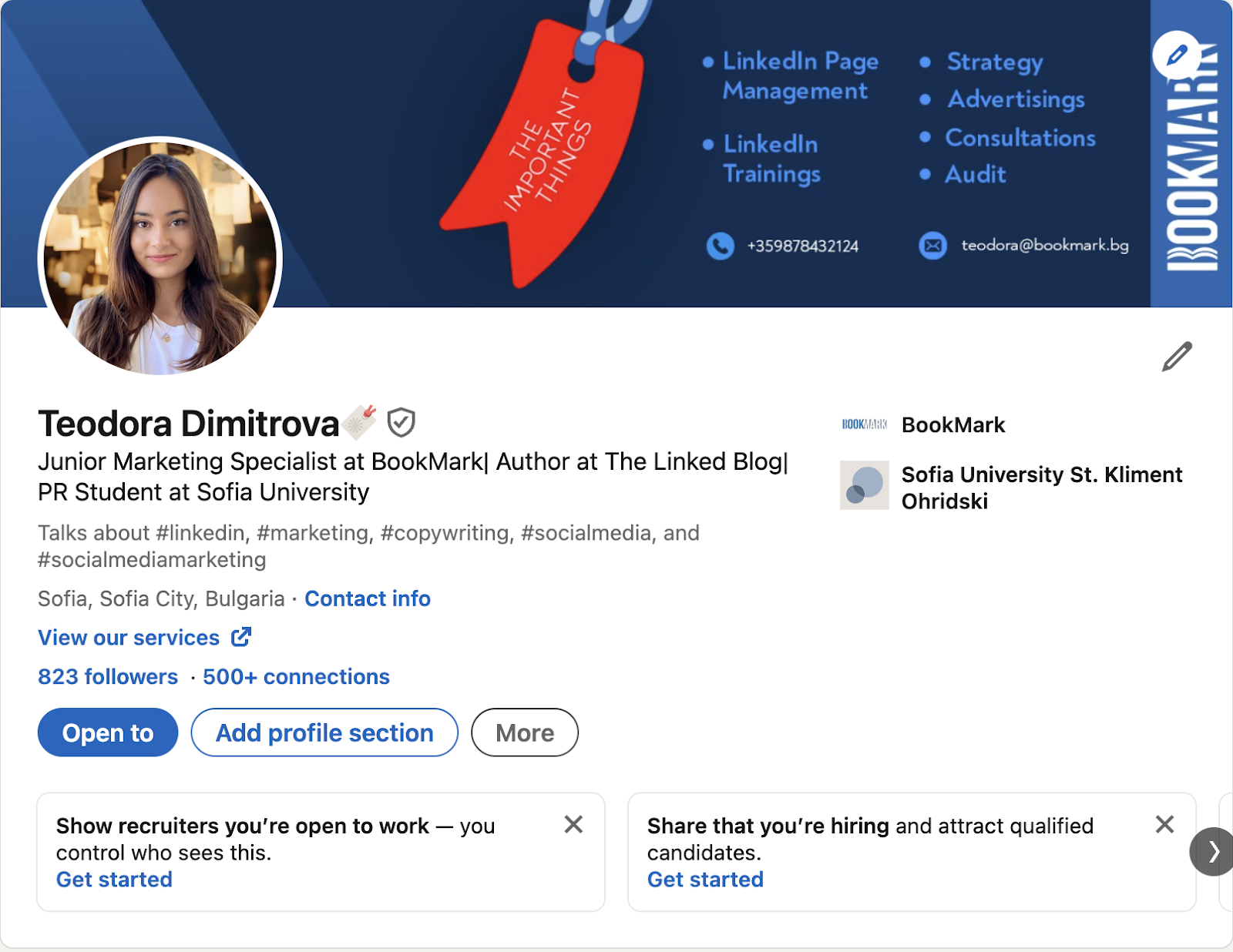1233x952 pixels.
Task: Dismiss the open to work card
Action: tap(573, 824)
